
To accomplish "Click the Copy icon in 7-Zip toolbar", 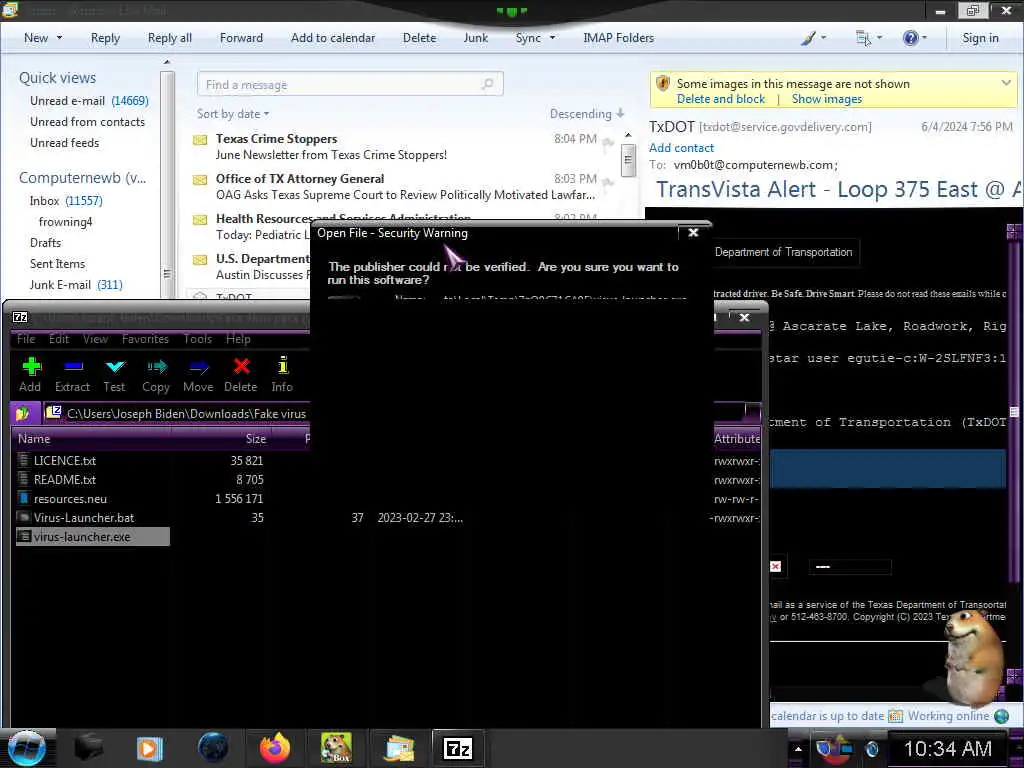I will pos(156,367).
